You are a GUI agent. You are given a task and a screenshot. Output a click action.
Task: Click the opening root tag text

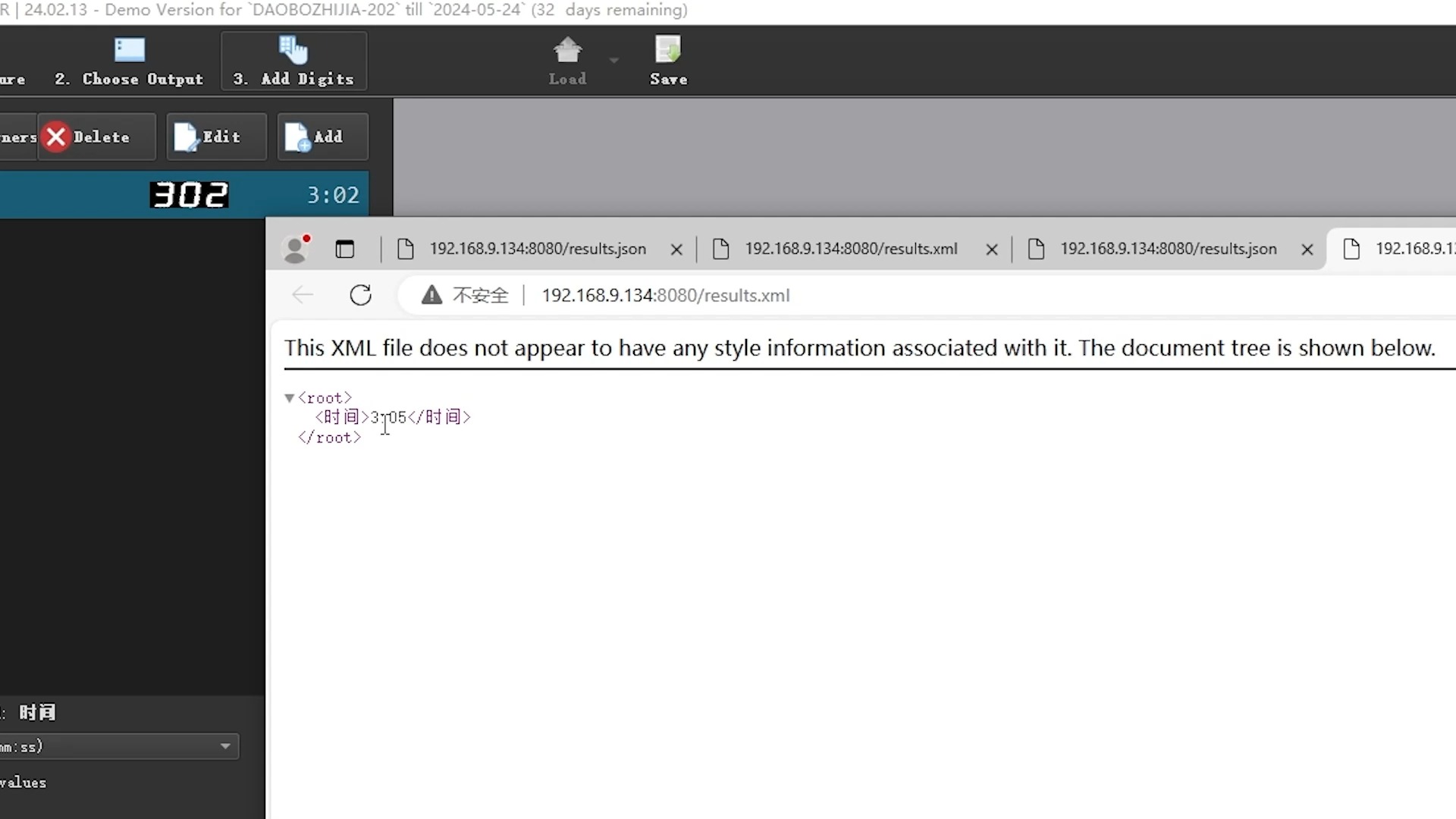(x=325, y=398)
